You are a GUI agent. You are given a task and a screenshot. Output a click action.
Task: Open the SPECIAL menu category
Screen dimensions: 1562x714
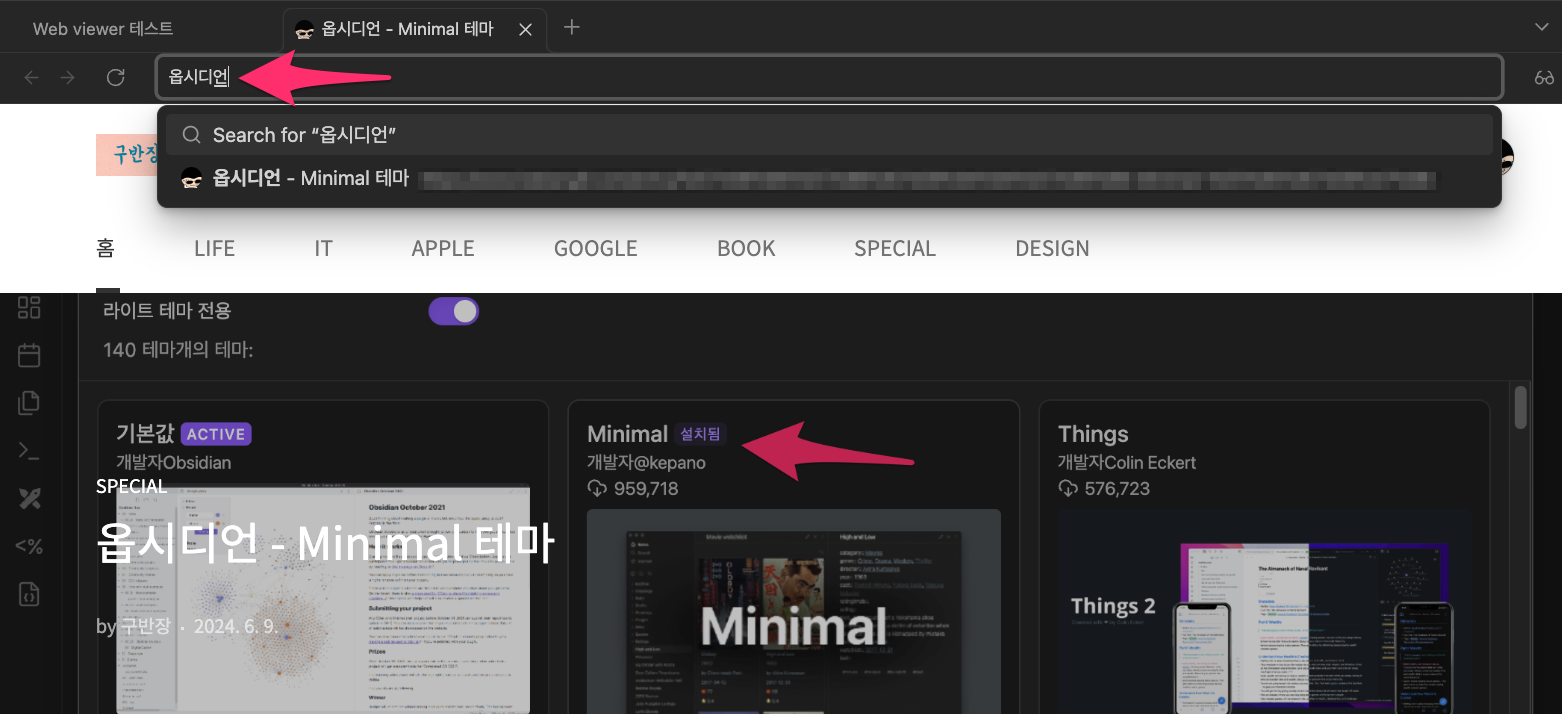pos(895,248)
